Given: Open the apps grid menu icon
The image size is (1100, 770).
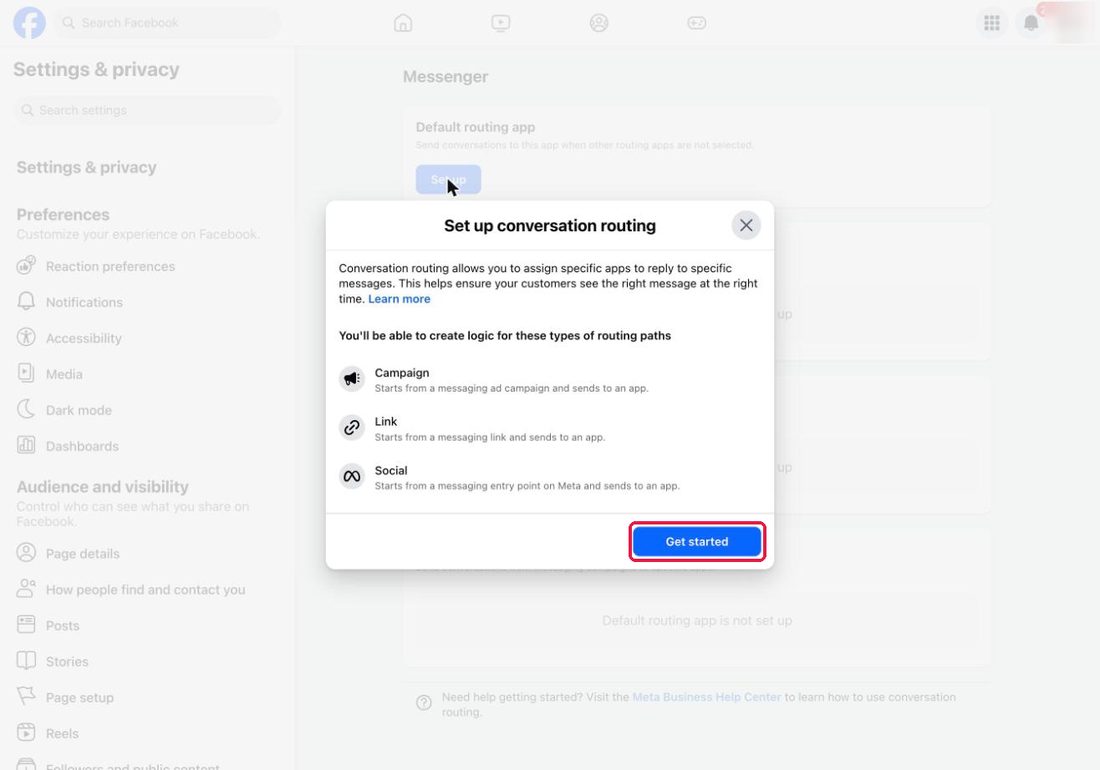Looking at the screenshot, I should 991,23.
